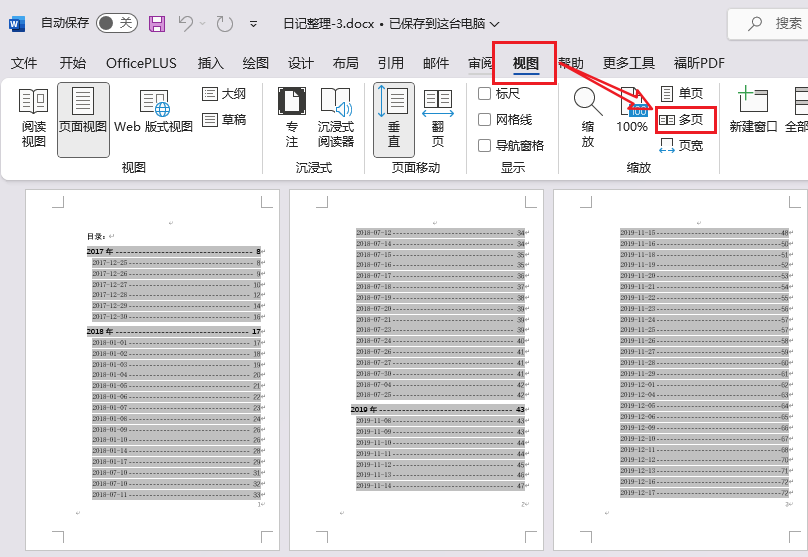Click the Multiple Pages (多页) button
This screenshot has width=808, height=557.
[682, 120]
